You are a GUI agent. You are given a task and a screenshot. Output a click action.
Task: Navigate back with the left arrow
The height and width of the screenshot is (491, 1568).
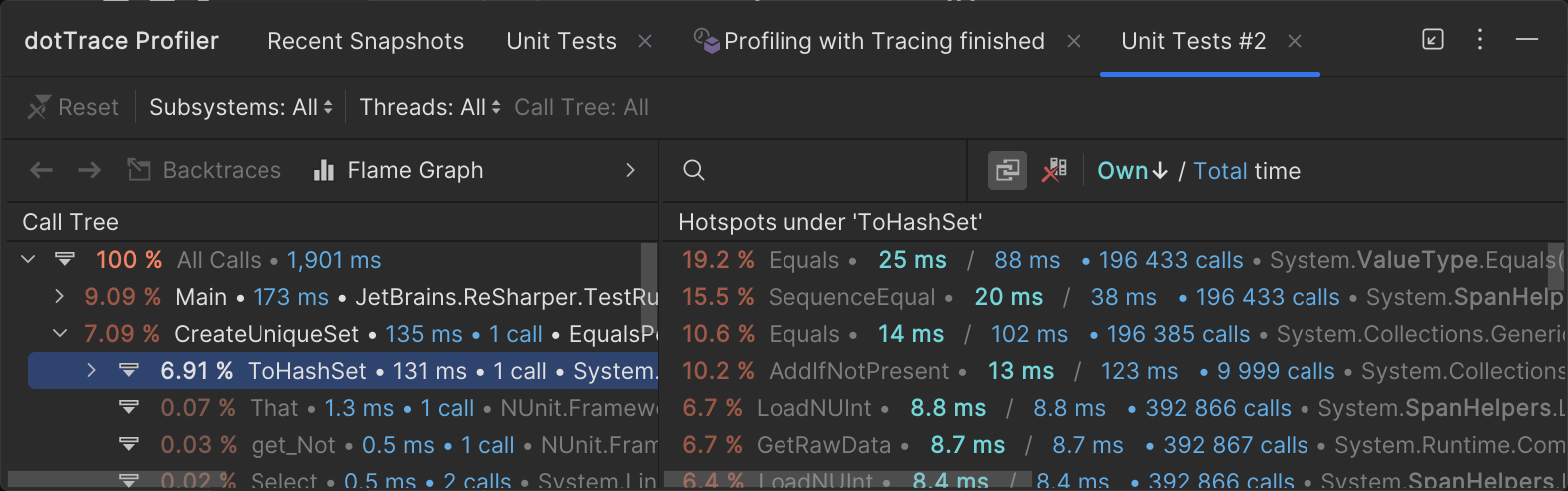click(x=41, y=171)
